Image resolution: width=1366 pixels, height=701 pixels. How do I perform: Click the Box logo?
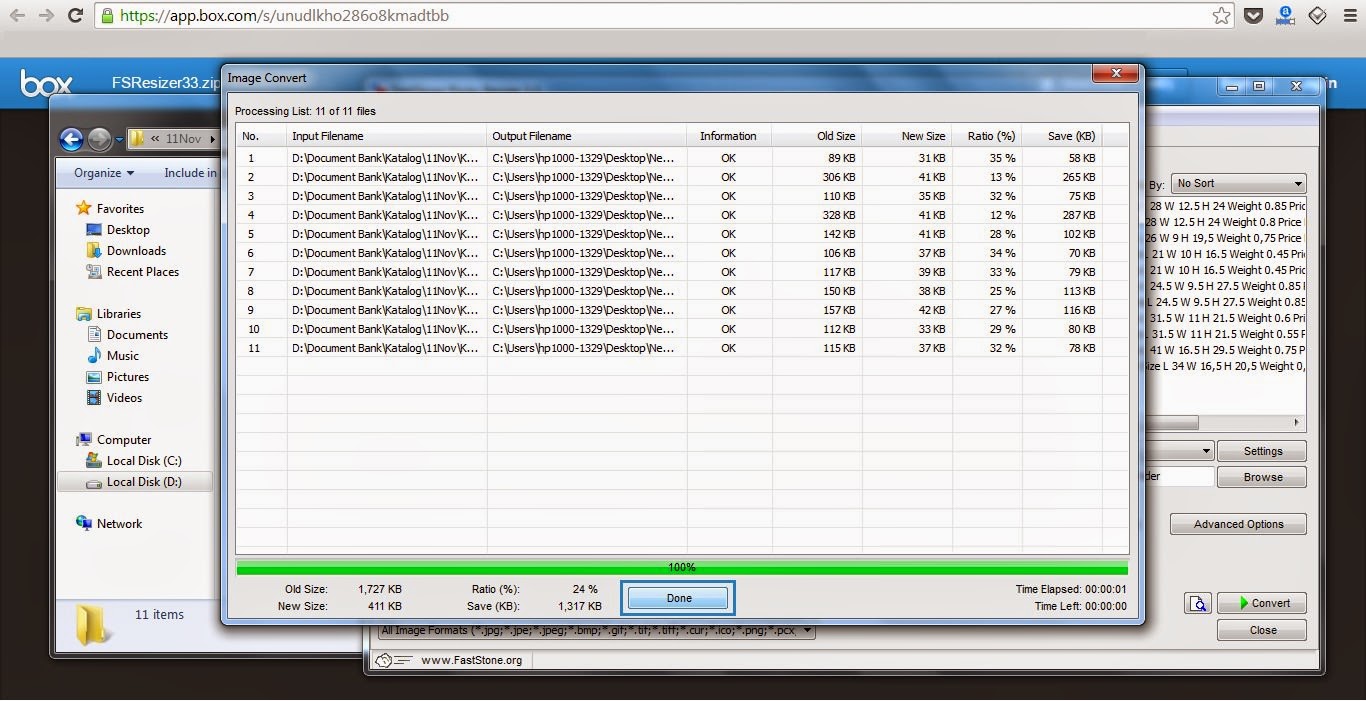pos(46,84)
